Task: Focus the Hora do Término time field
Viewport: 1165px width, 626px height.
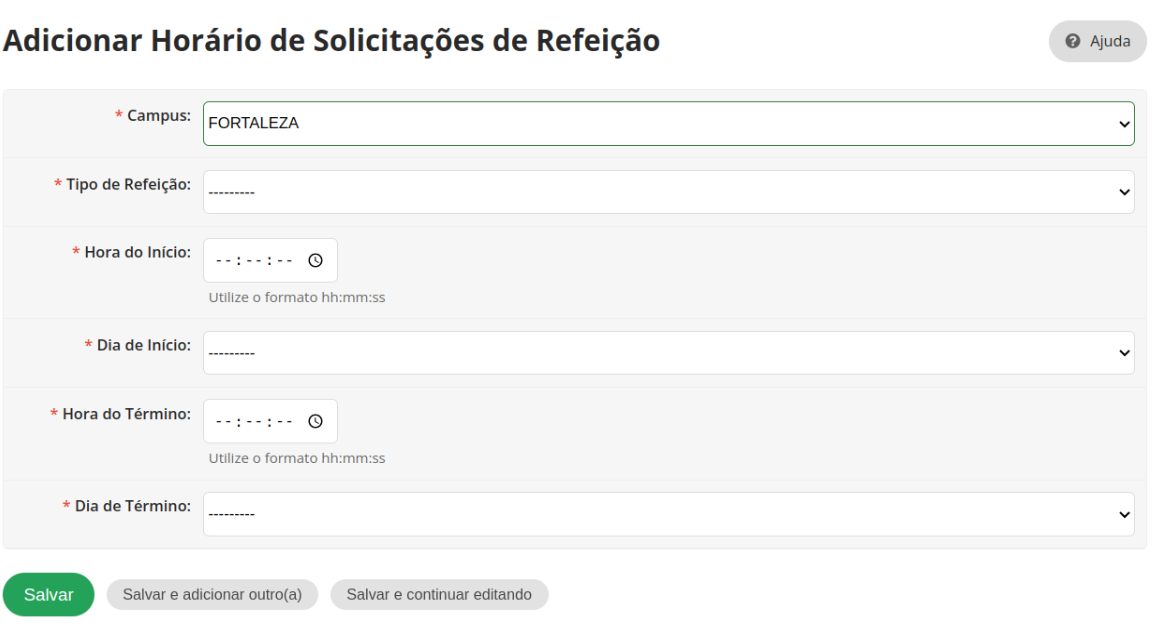Action: coord(270,422)
